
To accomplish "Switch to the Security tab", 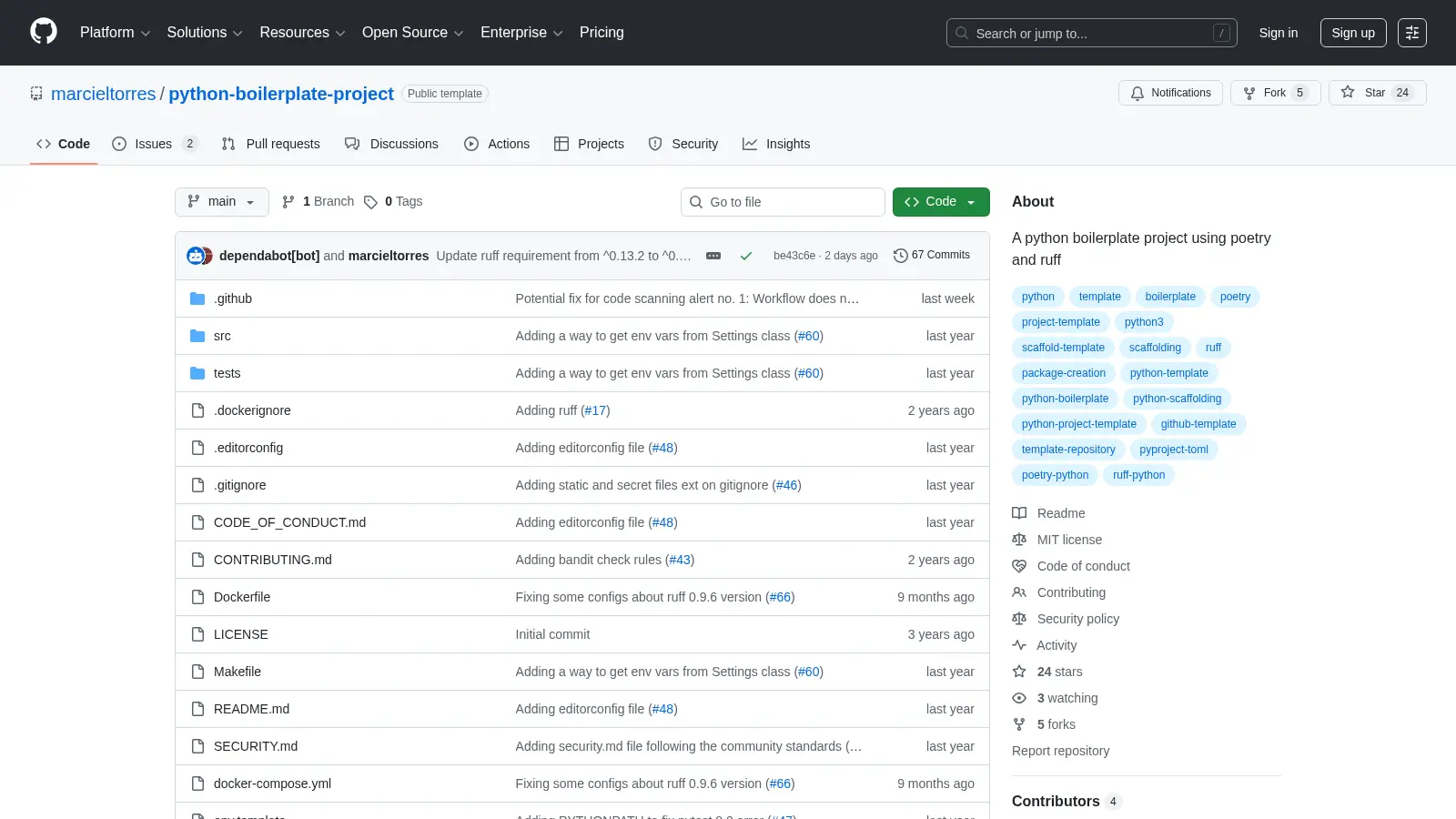I will (683, 144).
